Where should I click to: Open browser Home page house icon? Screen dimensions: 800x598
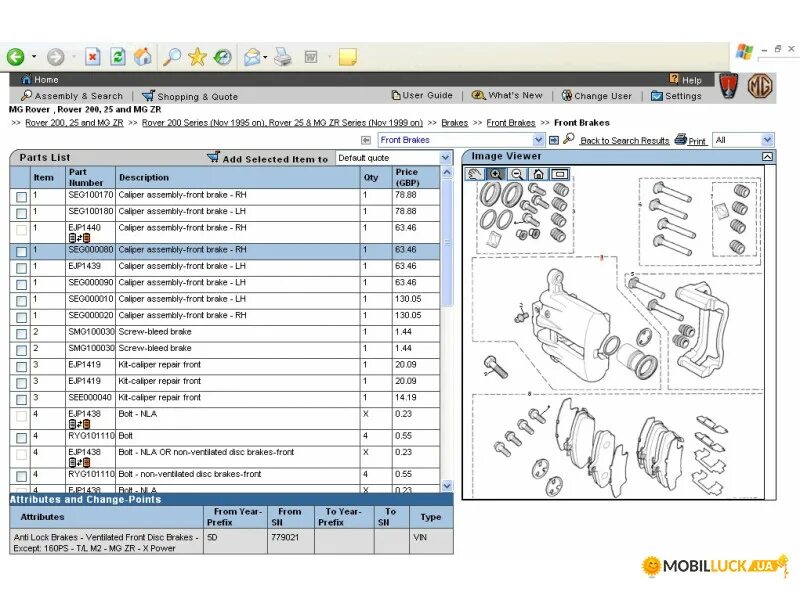click(143, 57)
